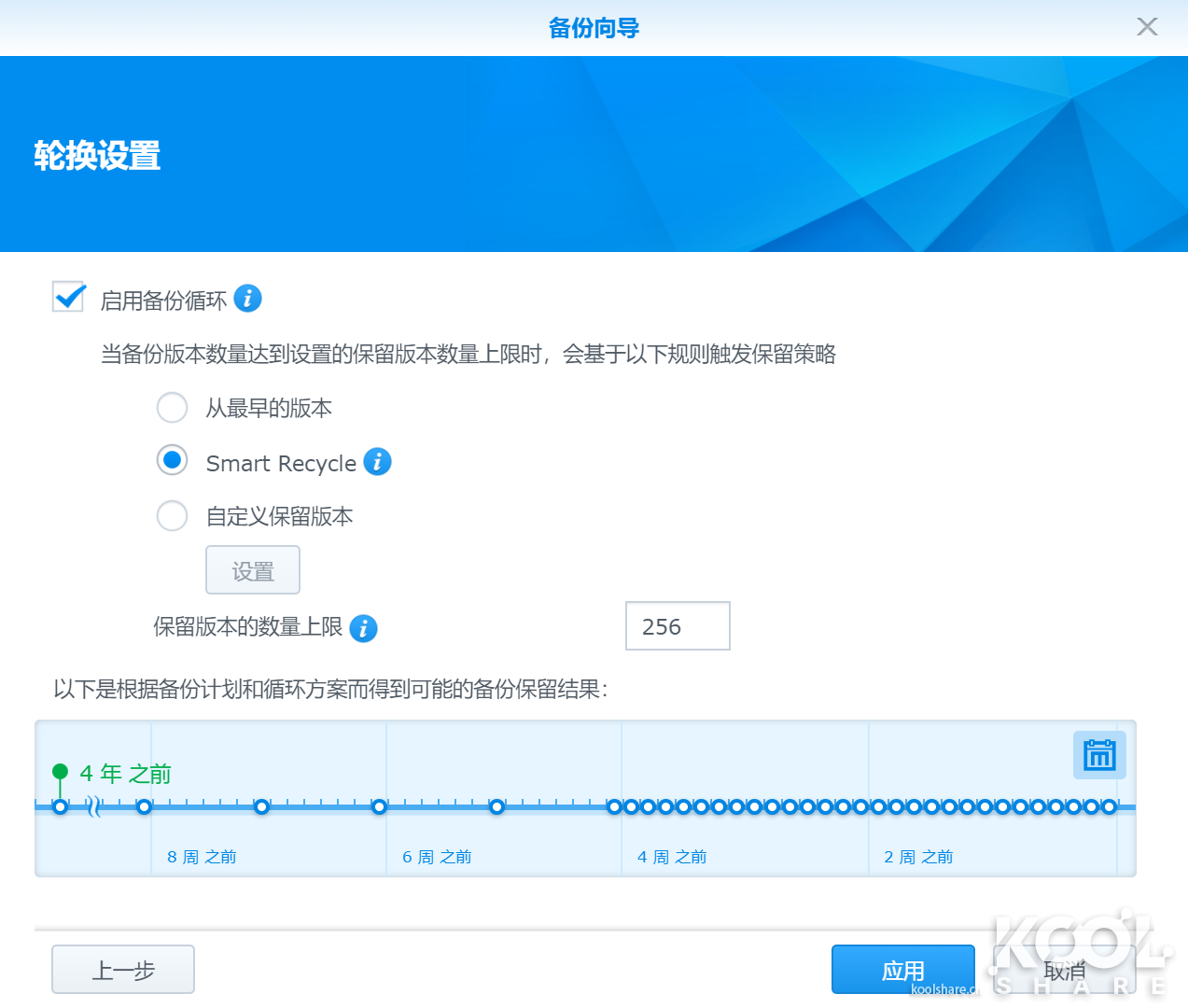This screenshot has width=1188, height=1008.
Task: Click the version limit field showing 256
Action: point(678,626)
